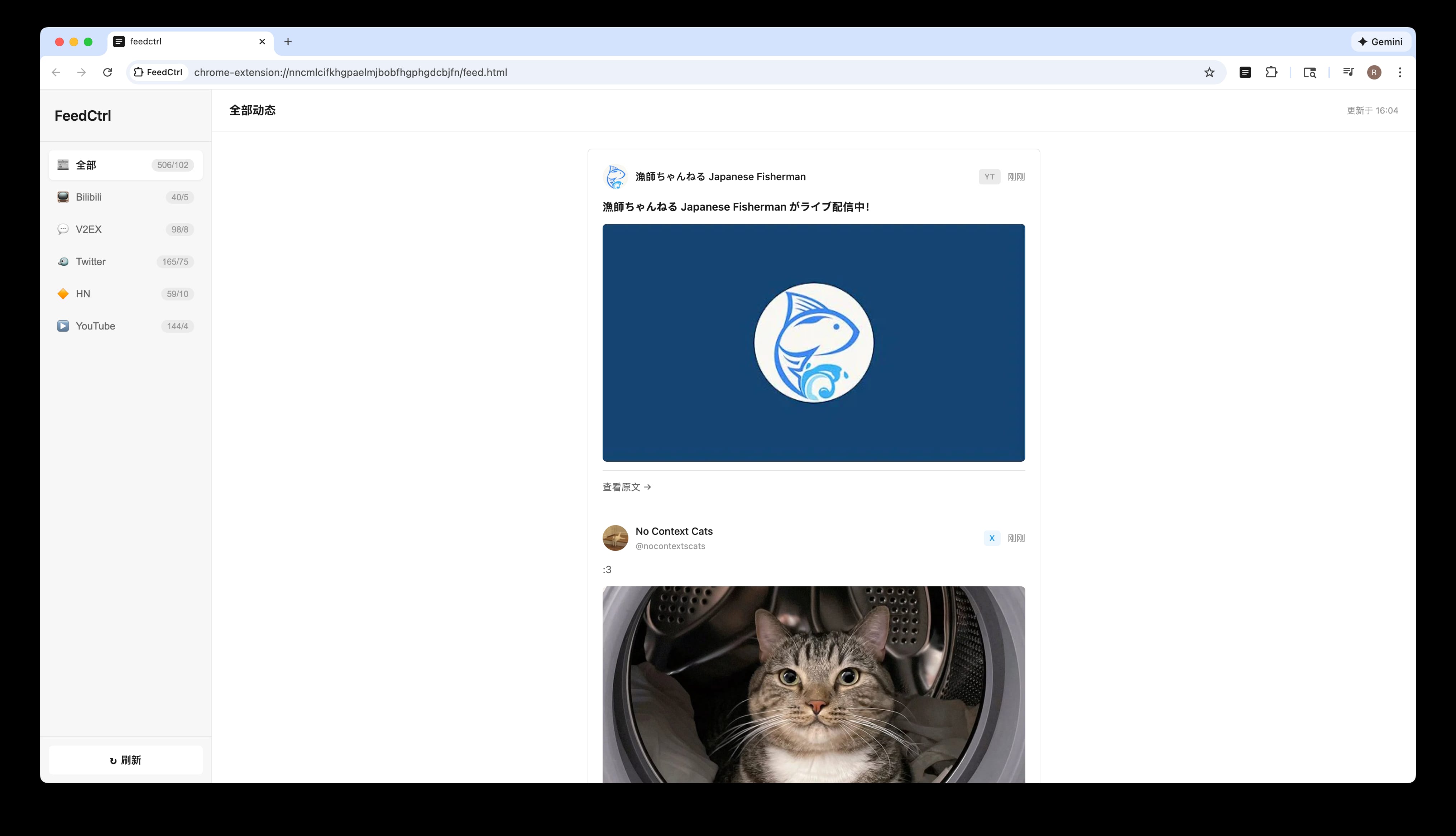Open the media controls icon
1456x836 pixels.
(x=1348, y=72)
